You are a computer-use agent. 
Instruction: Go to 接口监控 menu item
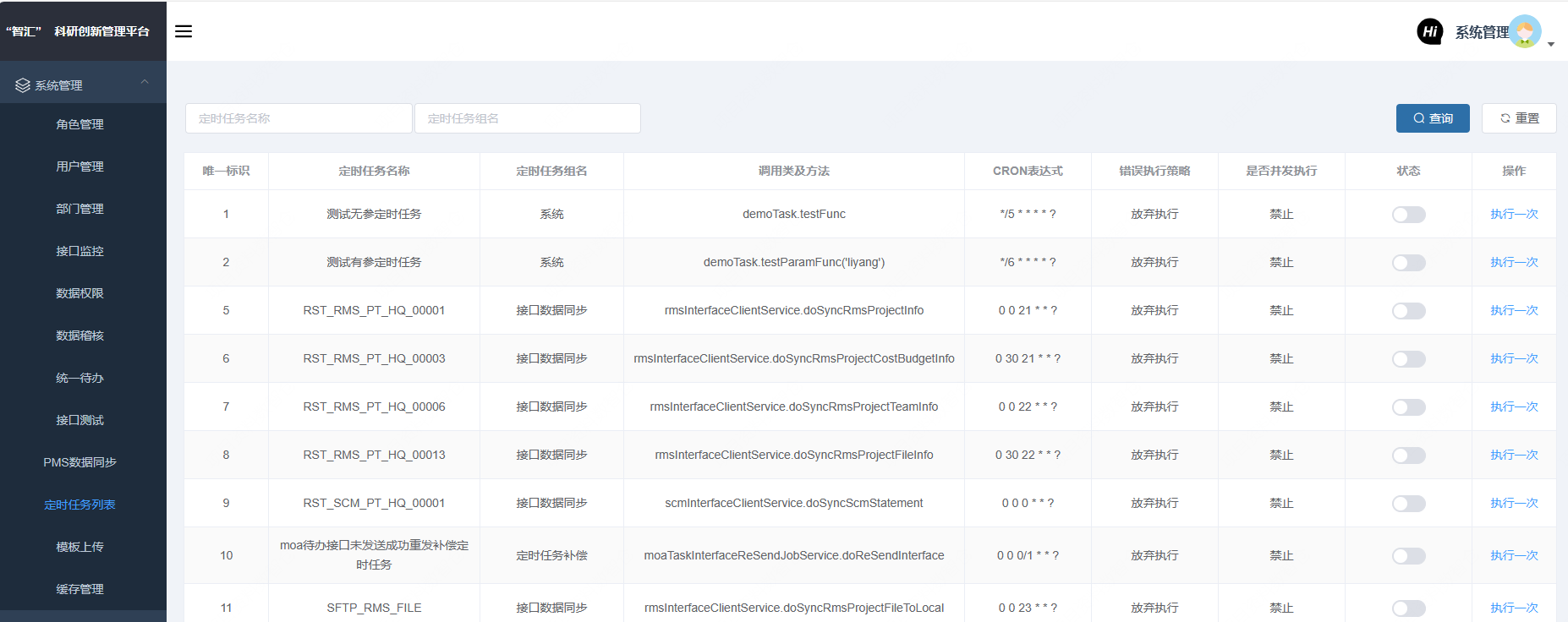click(79, 251)
